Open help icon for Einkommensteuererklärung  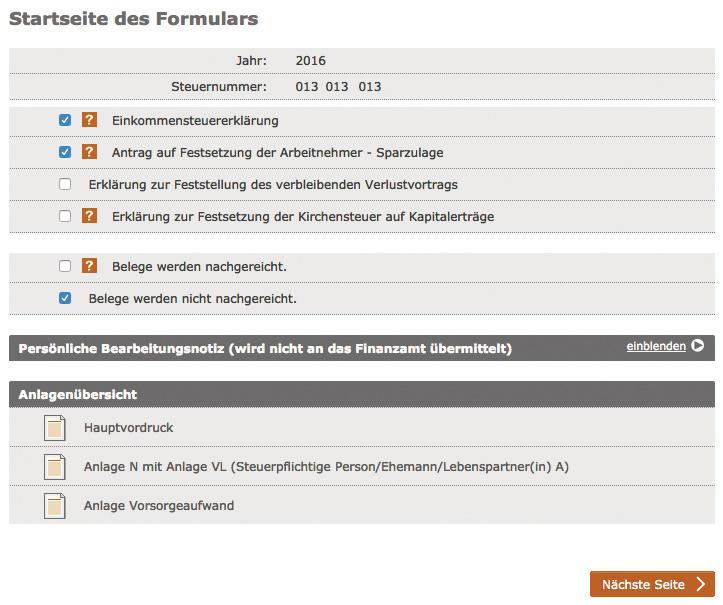tap(89, 120)
